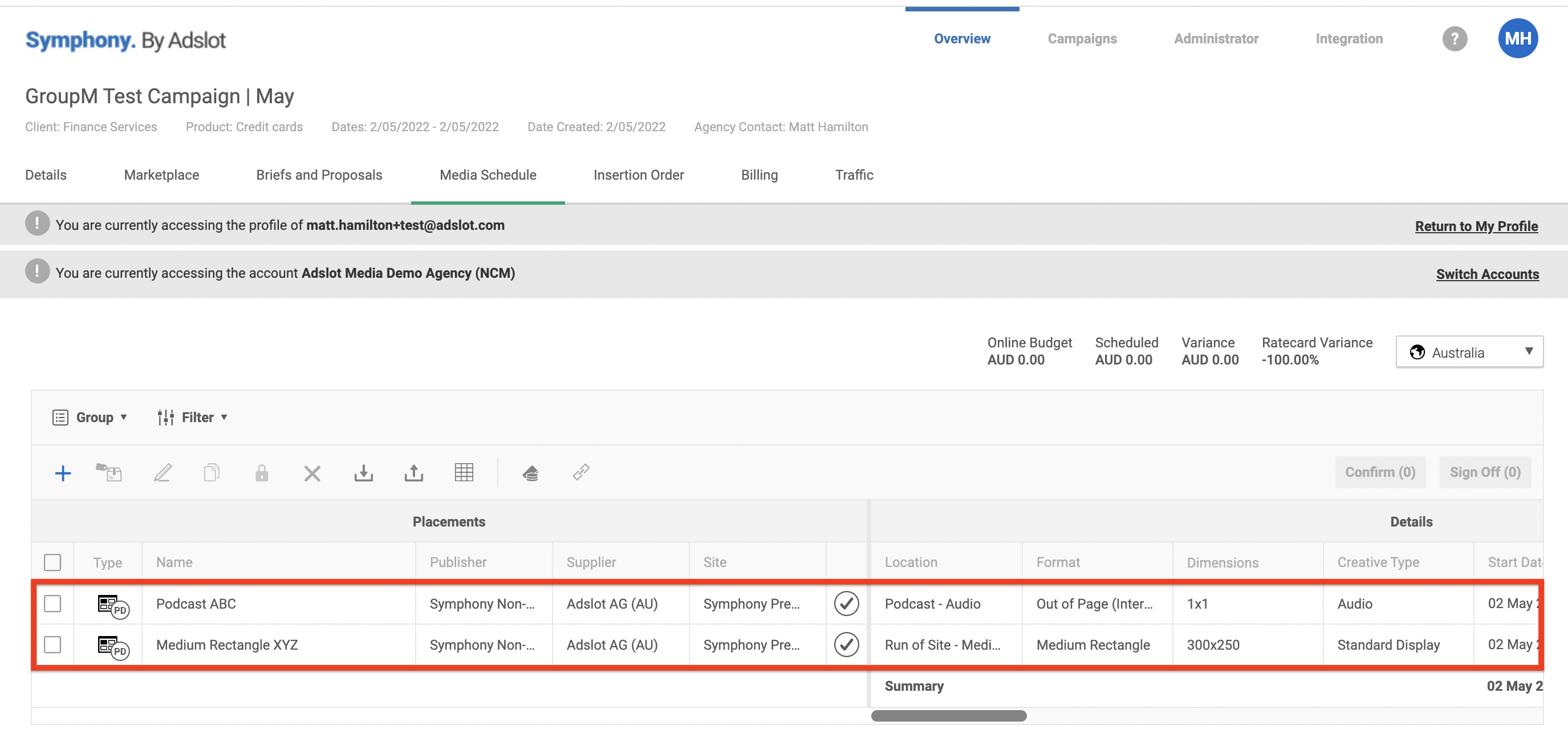Click the Podcast ABC name cell
The image size is (1568, 729).
click(278, 604)
